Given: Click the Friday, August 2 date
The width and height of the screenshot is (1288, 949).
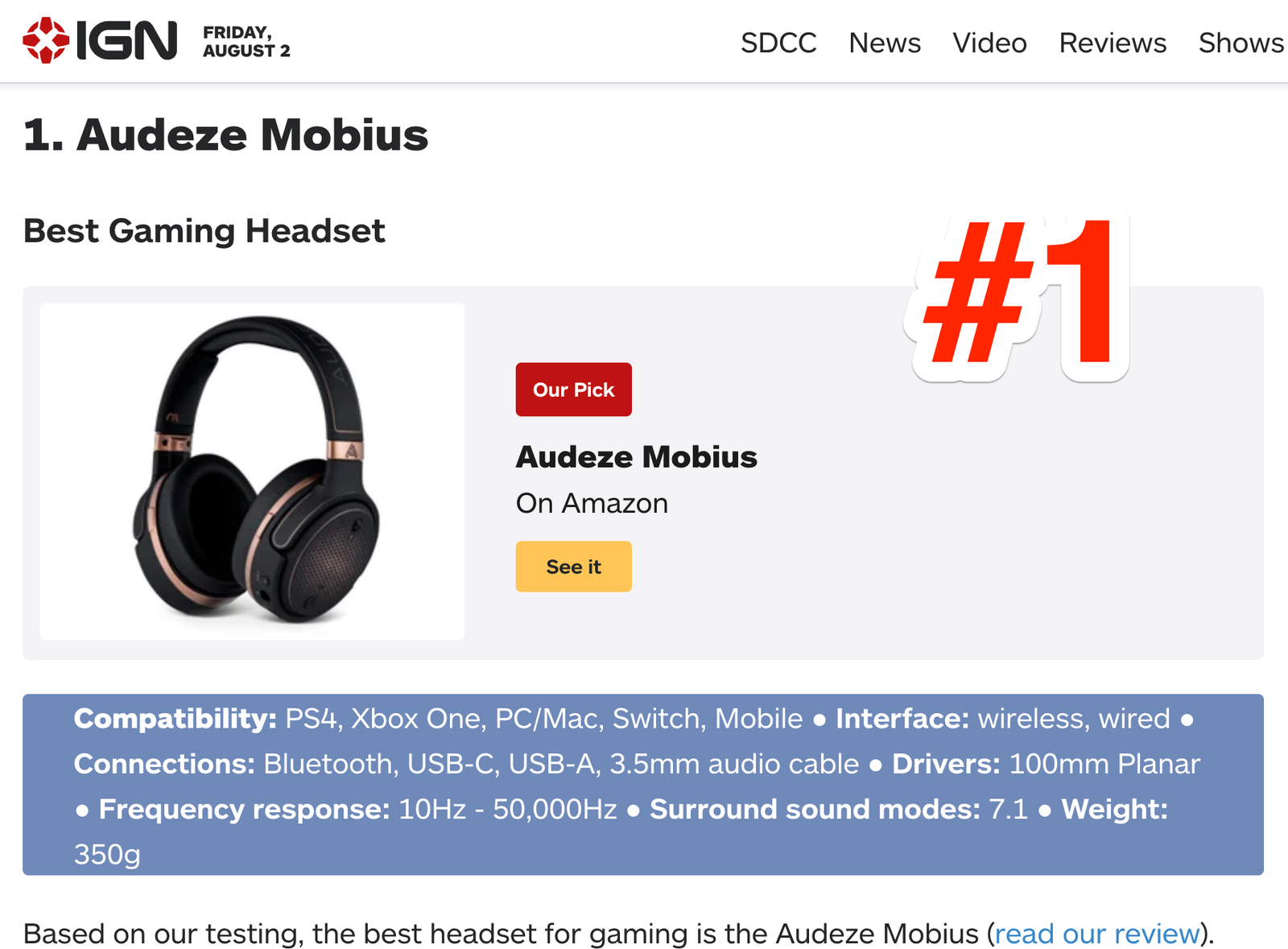Looking at the screenshot, I should [x=246, y=42].
